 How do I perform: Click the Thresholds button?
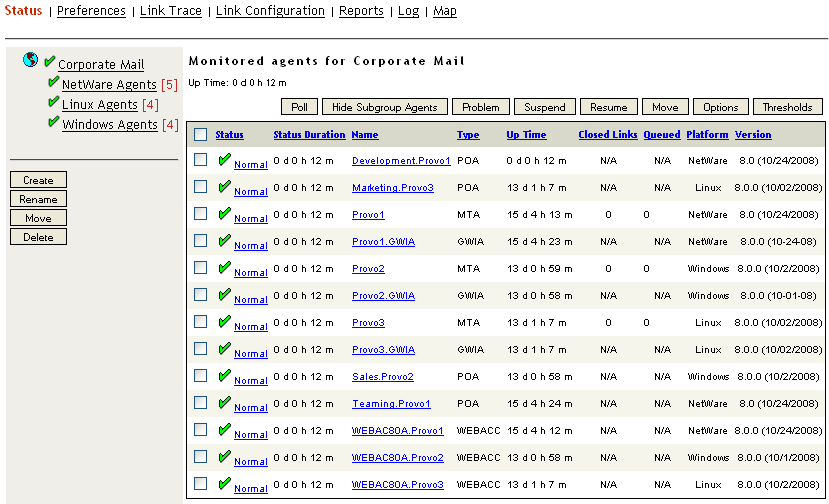point(787,107)
